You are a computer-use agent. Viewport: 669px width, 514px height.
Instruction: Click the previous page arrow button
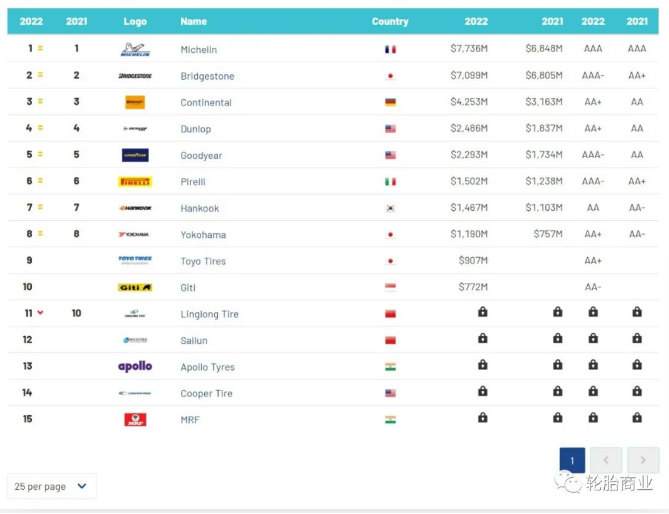pos(606,460)
